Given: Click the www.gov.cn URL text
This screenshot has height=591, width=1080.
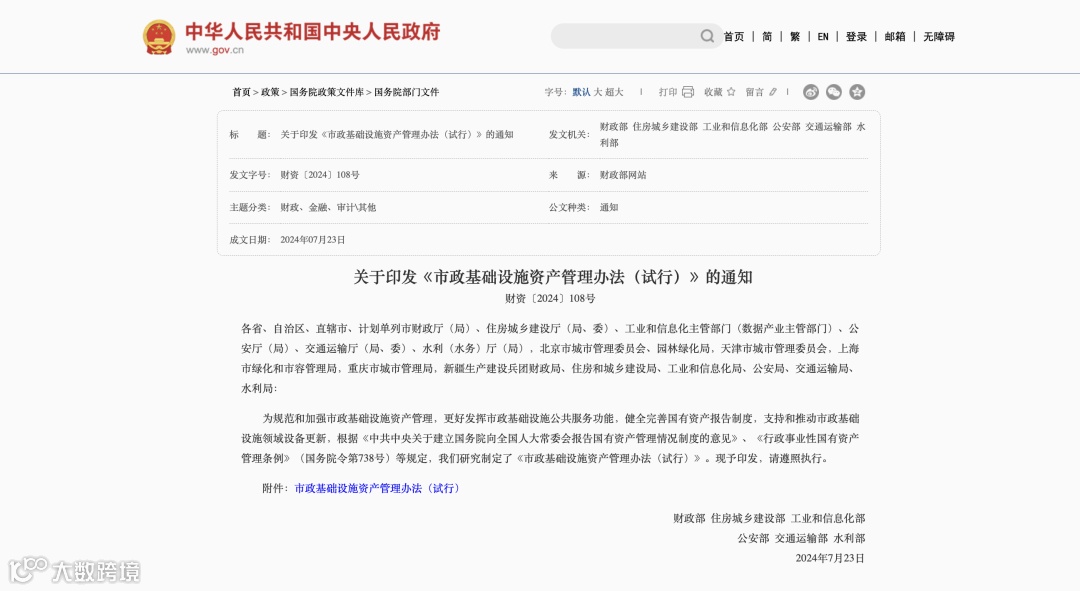Looking at the screenshot, I should tap(214, 50).
